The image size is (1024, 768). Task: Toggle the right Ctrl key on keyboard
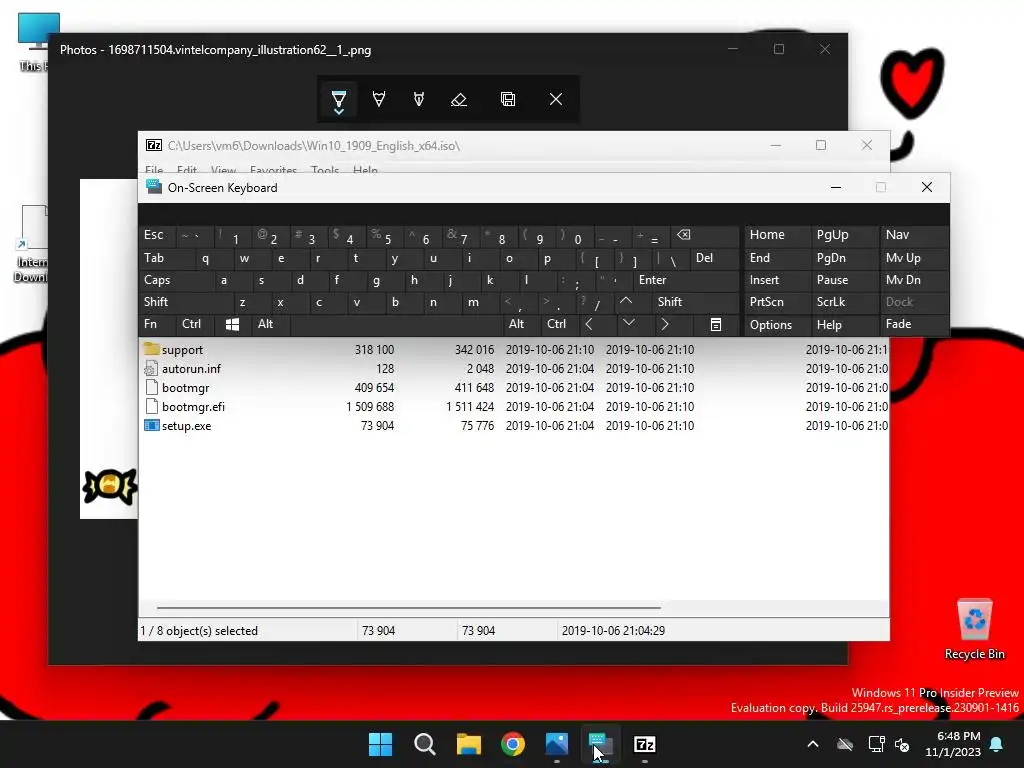point(560,324)
